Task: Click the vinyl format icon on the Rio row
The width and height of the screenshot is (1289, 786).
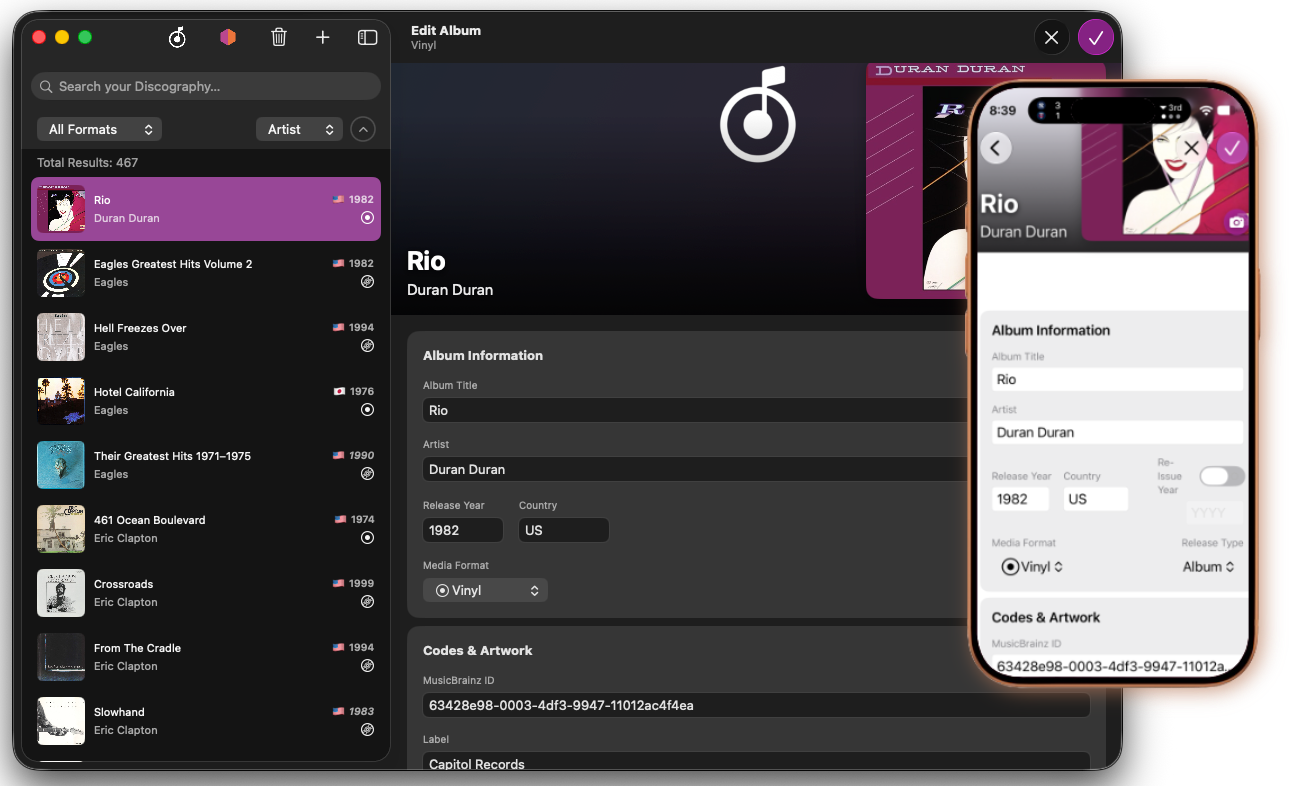Action: point(367,217)
